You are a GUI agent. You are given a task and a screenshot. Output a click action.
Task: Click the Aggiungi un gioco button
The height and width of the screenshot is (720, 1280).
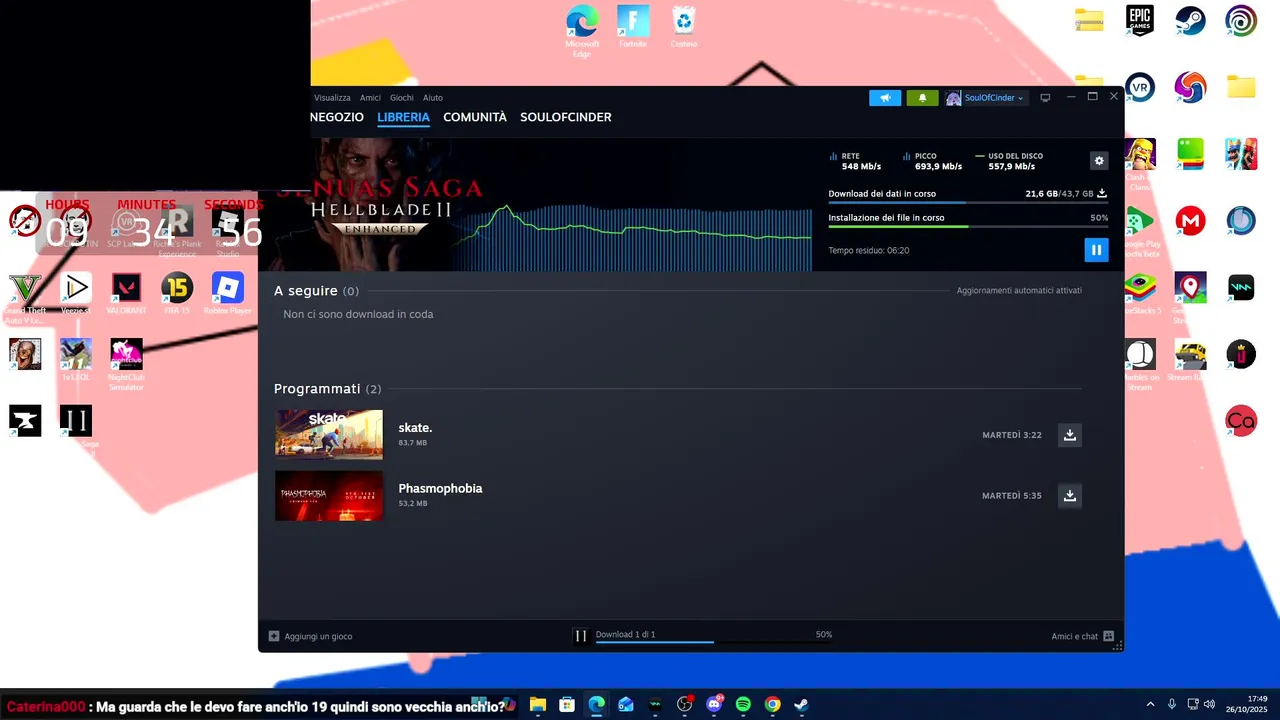click(310, 636)
